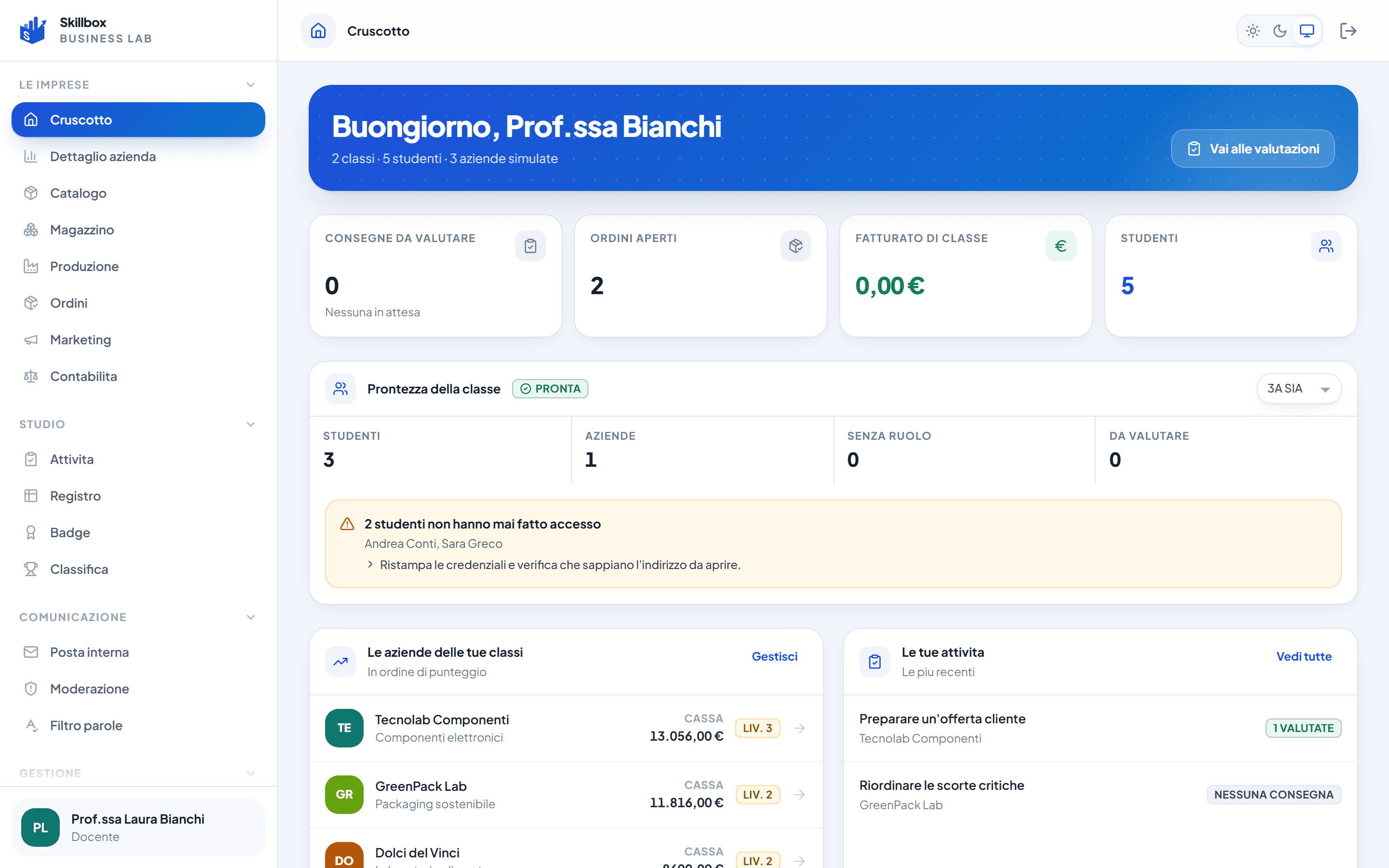Click the PRONTA status badge

pyautogui.click(x=550, y=389)
